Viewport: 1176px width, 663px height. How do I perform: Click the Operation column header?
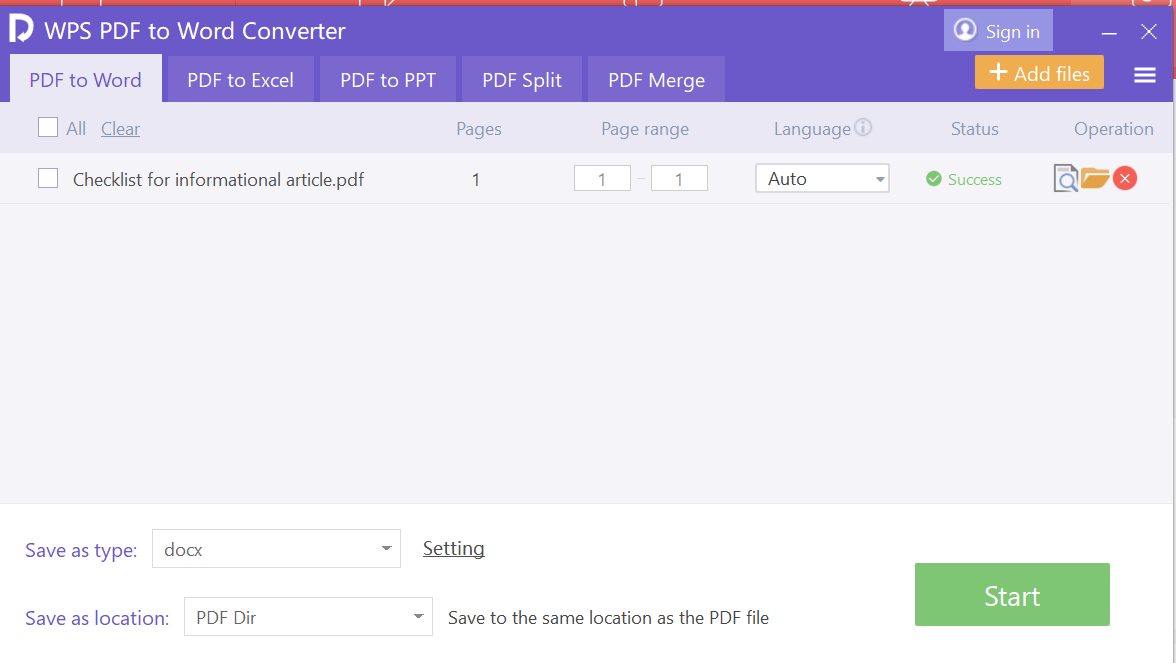click(1114, 129)
